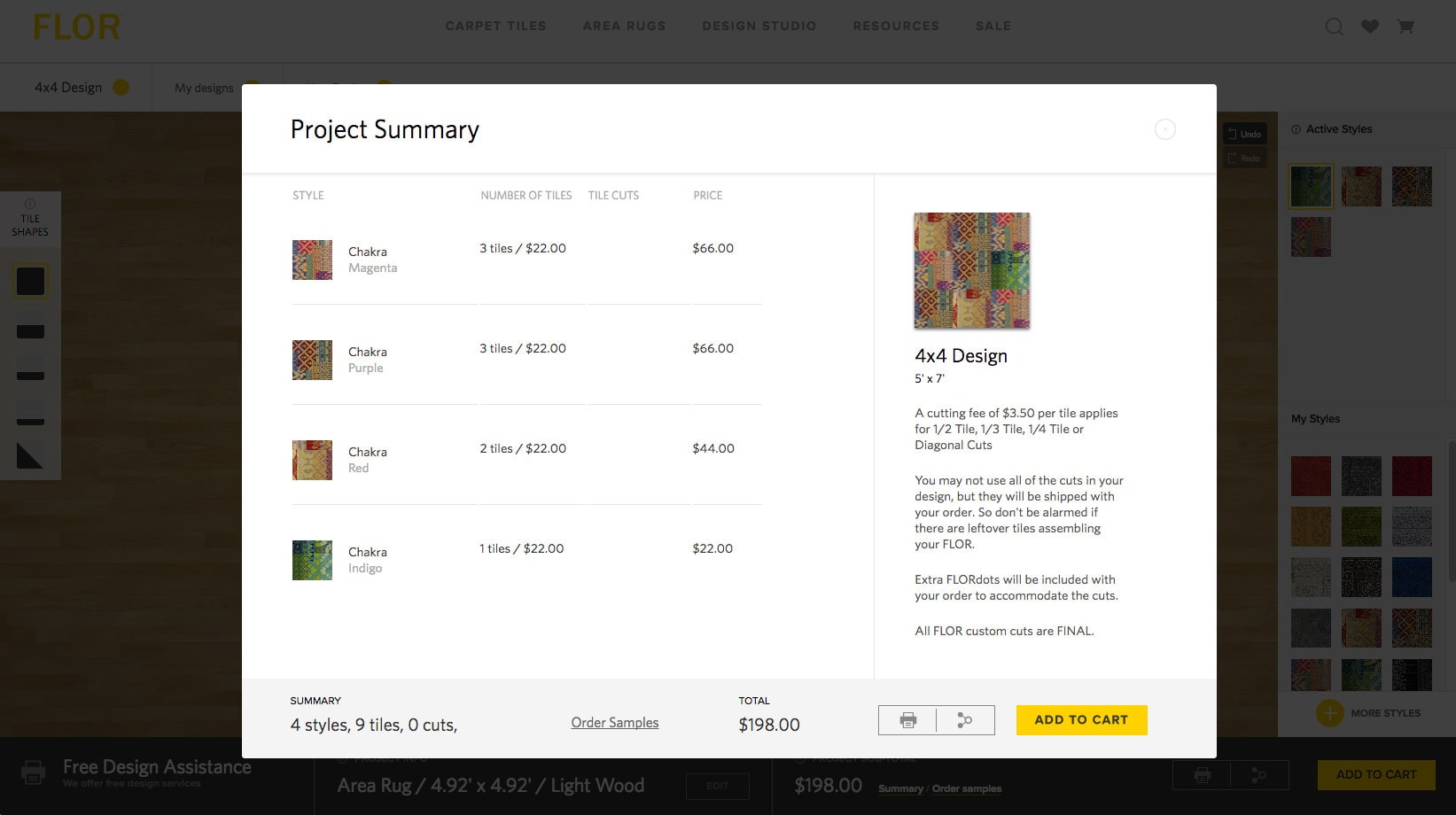Click the Tile Shapes info icon

pos(30,203)
